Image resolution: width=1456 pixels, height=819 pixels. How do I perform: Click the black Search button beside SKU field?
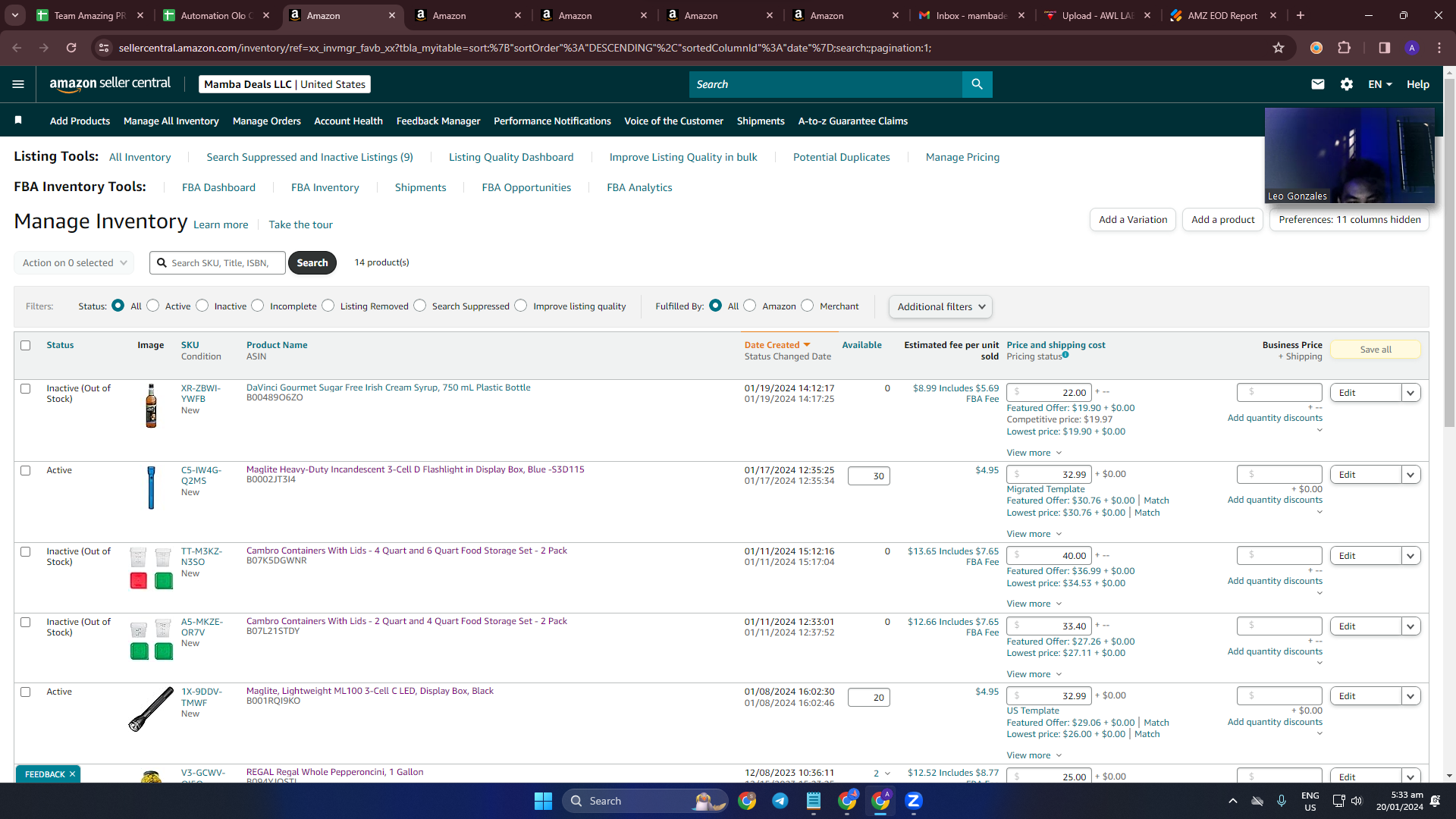[x=312, y=263]
